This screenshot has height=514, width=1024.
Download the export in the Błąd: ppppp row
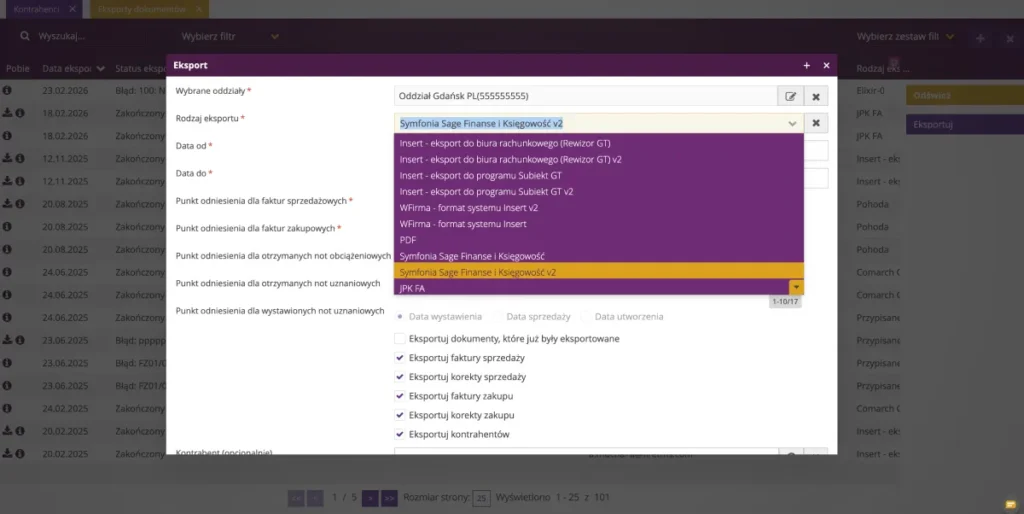pyautogui.click(x=7, y=340)
